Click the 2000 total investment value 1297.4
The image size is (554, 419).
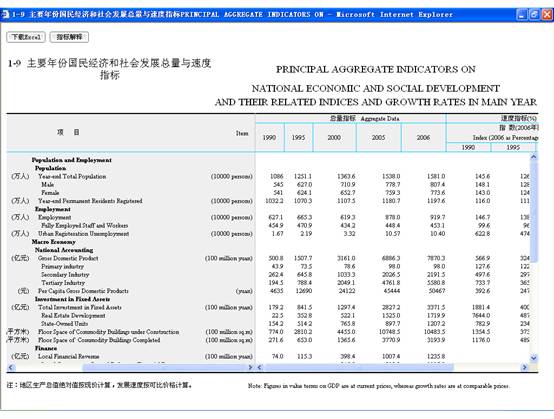coord(346,307)
